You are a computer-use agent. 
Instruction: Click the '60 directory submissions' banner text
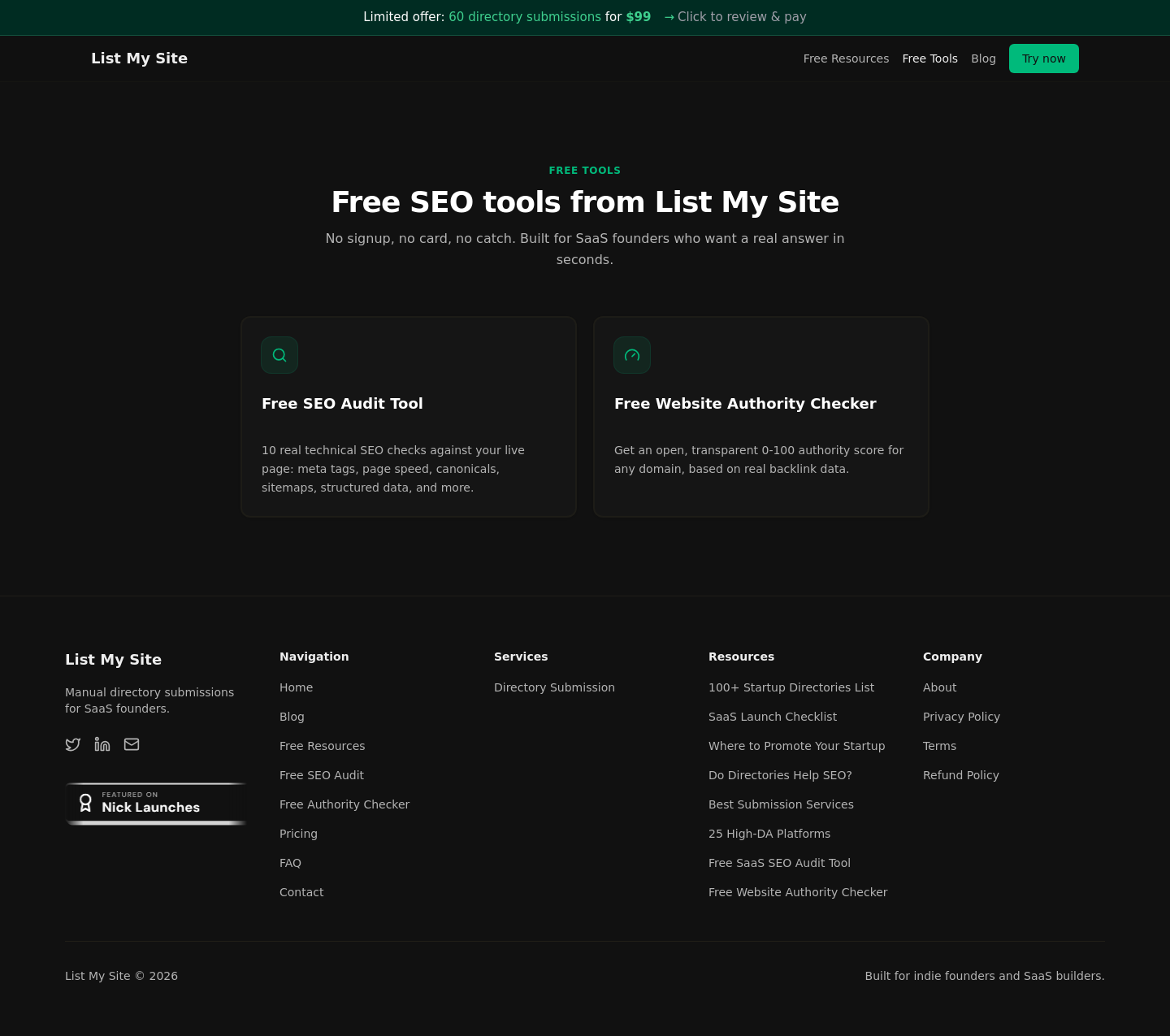pyautogui.click(x=525, y=17)
